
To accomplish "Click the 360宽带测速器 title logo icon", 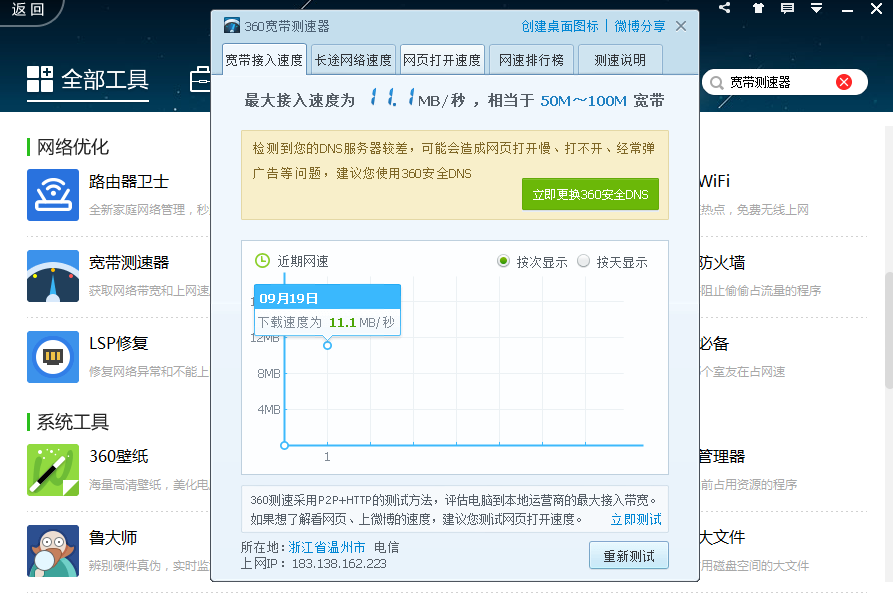I will (x=232, y=26).
